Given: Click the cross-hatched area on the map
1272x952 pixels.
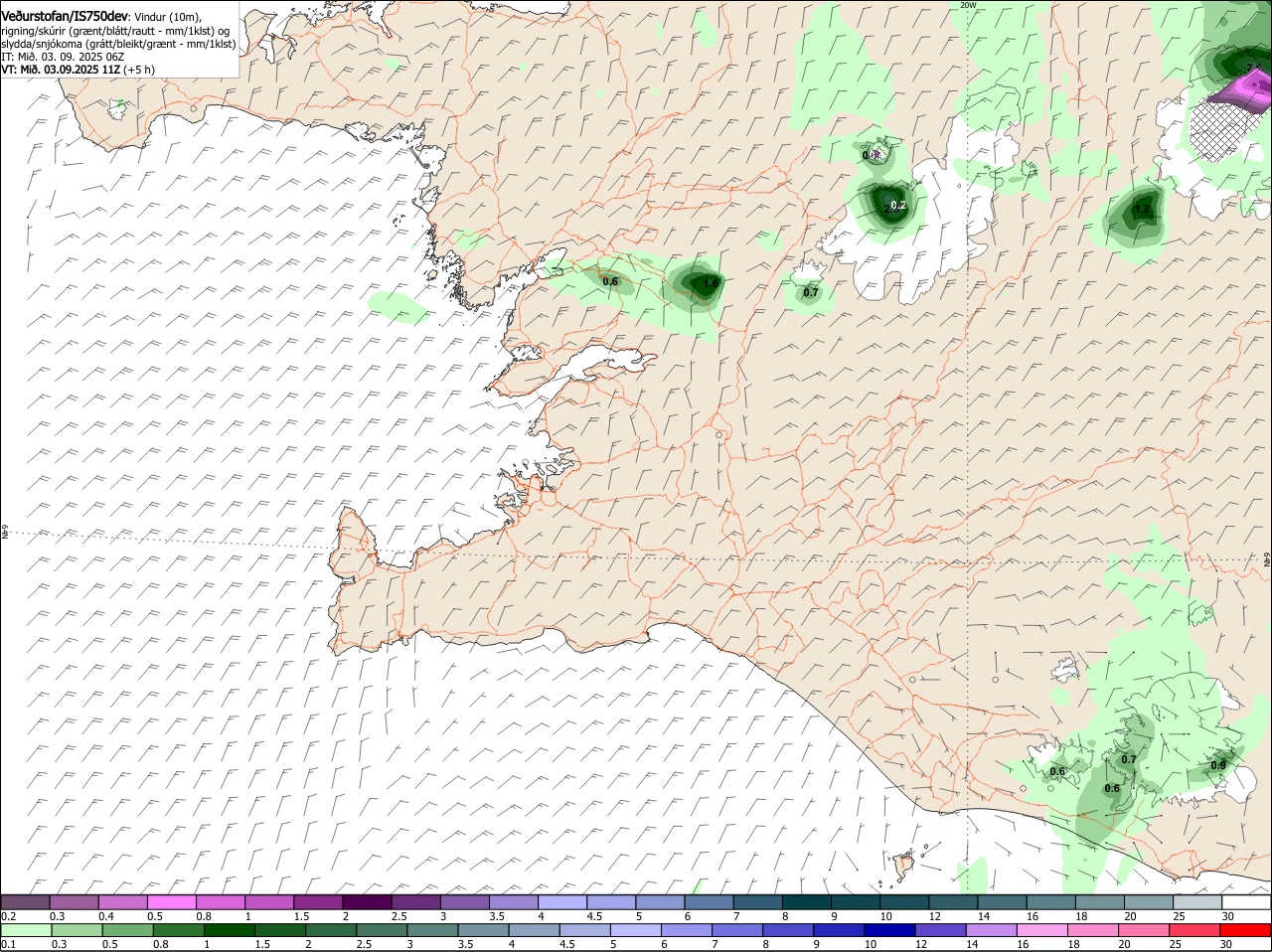Looking at the screenshot, I should click(1220, 131).
